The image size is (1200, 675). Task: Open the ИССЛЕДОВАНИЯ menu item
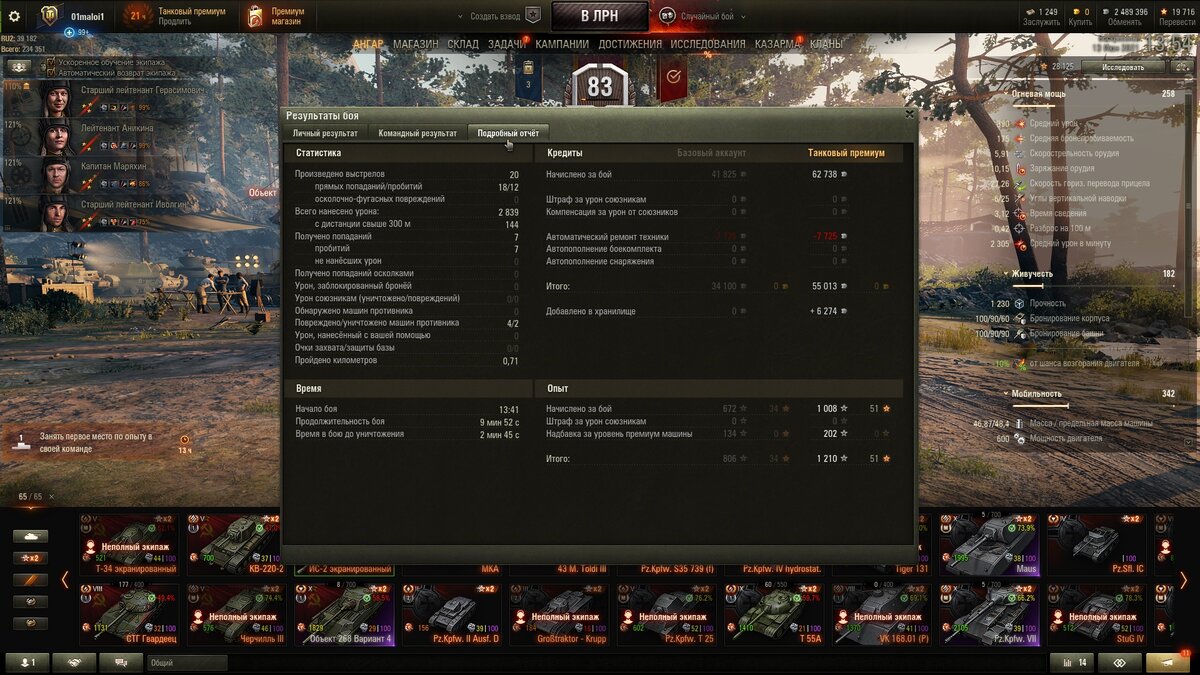point(708,44)
